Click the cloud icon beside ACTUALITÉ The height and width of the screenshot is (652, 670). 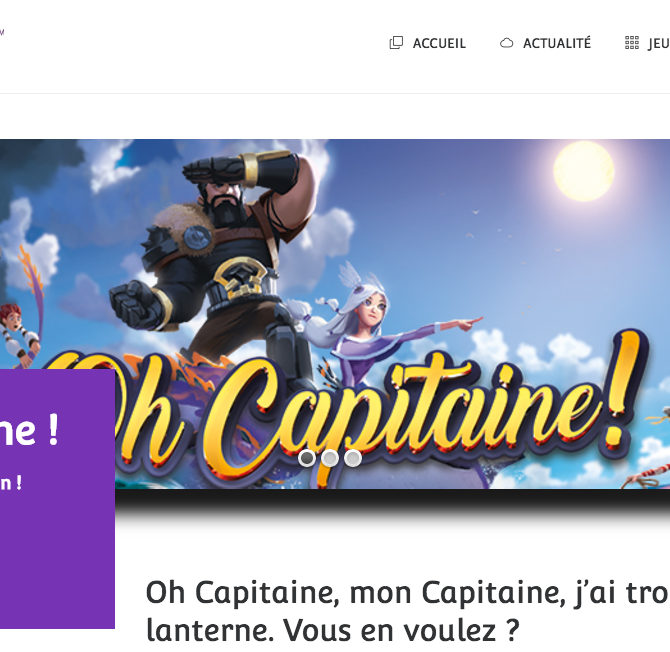(506, 43)
